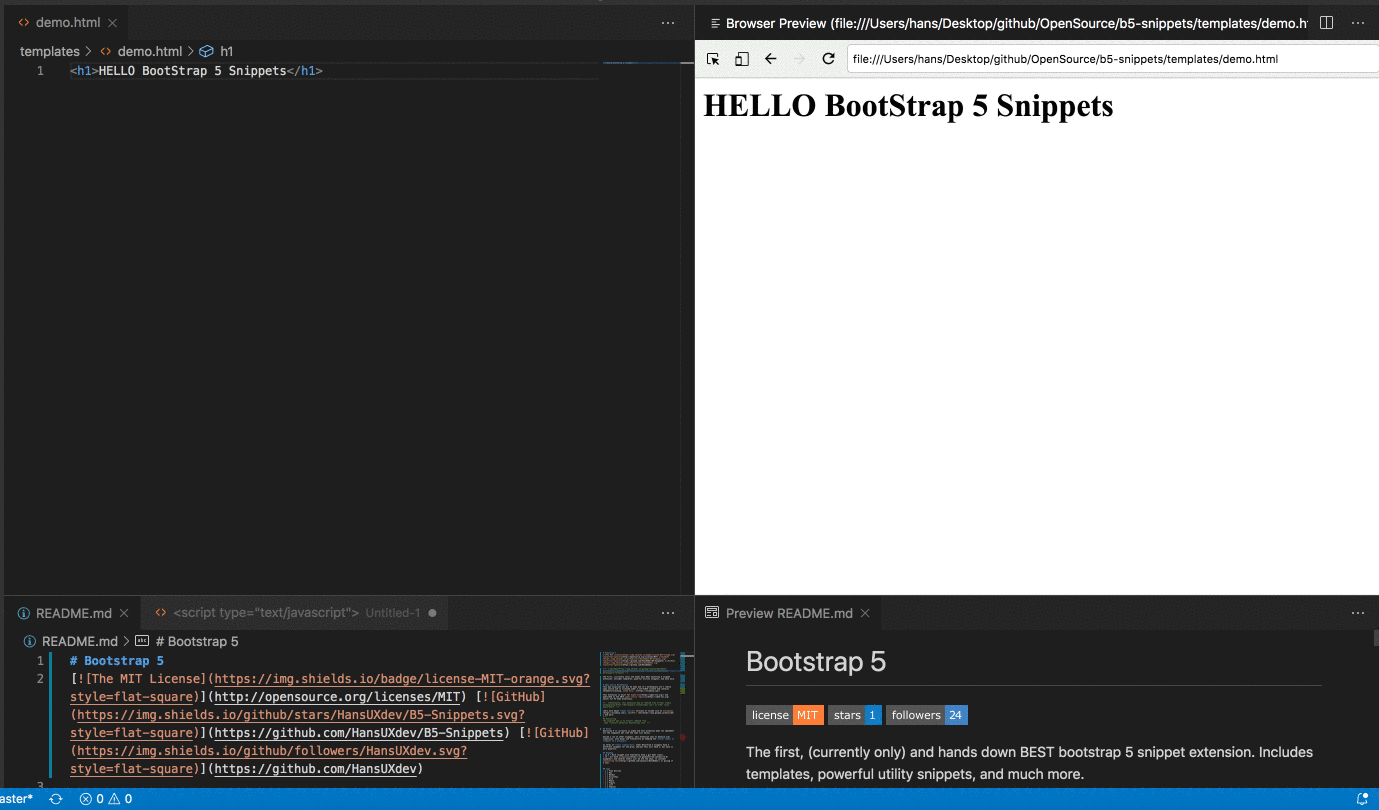Click the license MIT badge in preview
The height and width of the screenshot is (810, 1379).
coord(785,715)
